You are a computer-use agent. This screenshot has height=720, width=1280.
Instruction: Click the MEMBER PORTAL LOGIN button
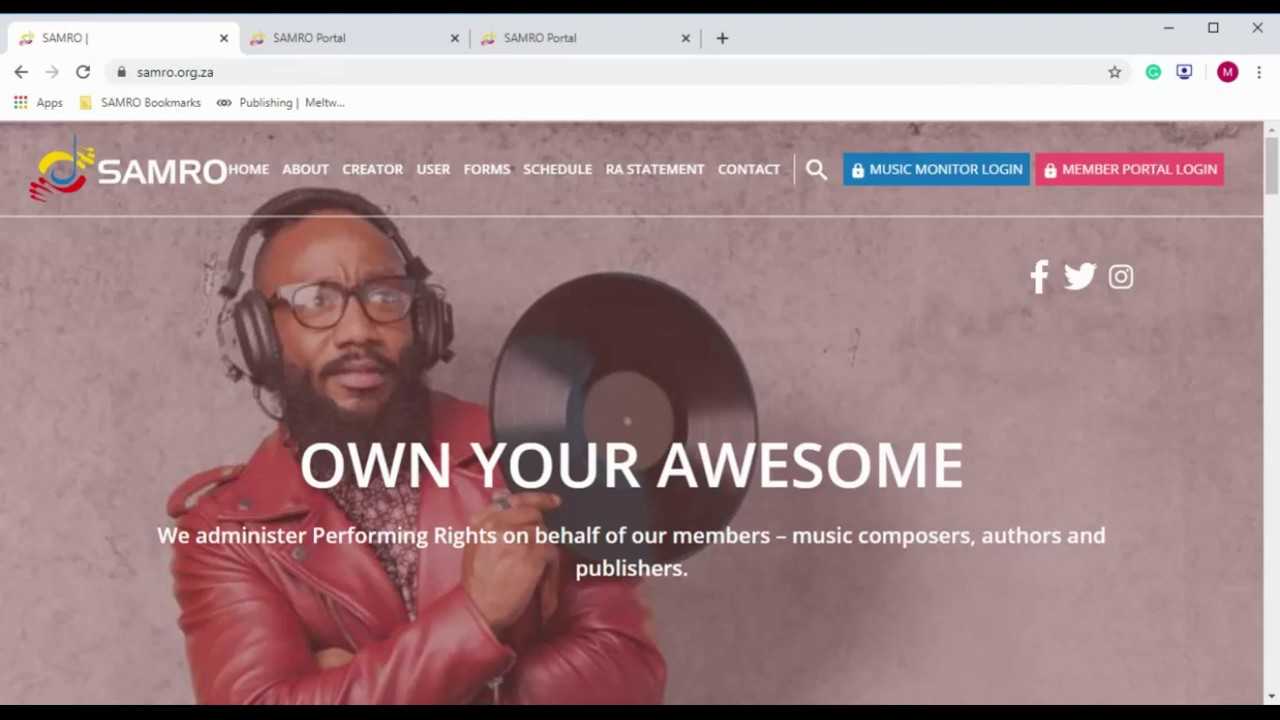(1129, 170)
